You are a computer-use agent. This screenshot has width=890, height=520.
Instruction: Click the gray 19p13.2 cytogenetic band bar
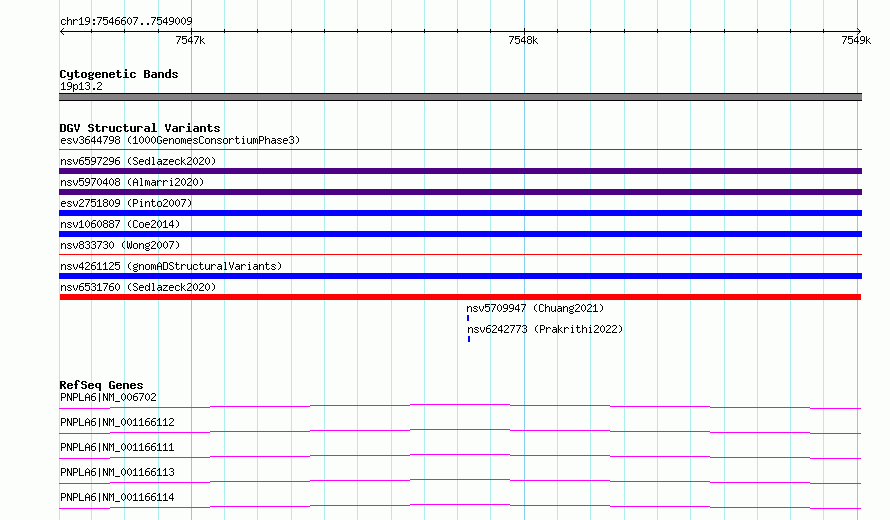460,97
